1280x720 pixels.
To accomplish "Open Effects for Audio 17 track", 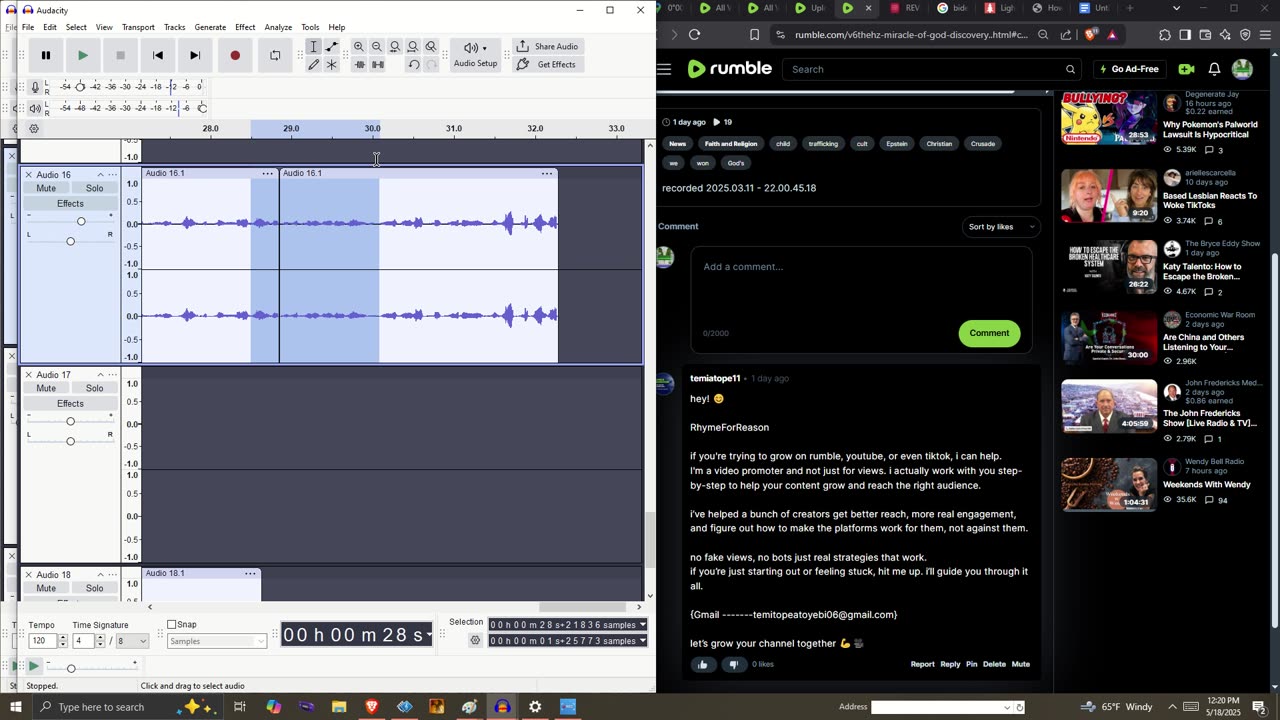I will click(70, 404).
